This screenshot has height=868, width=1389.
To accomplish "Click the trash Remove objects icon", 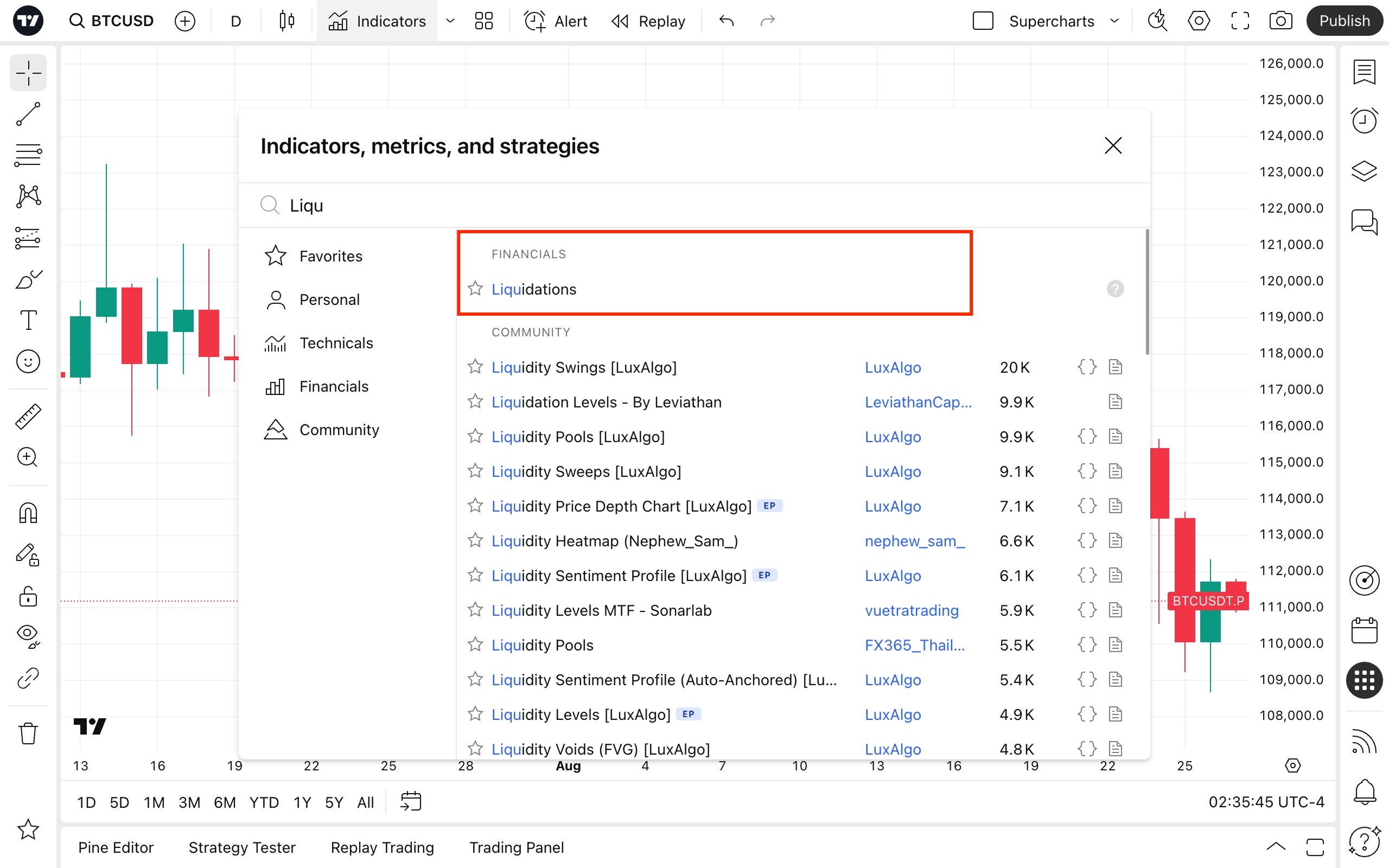I will (28, 733).
